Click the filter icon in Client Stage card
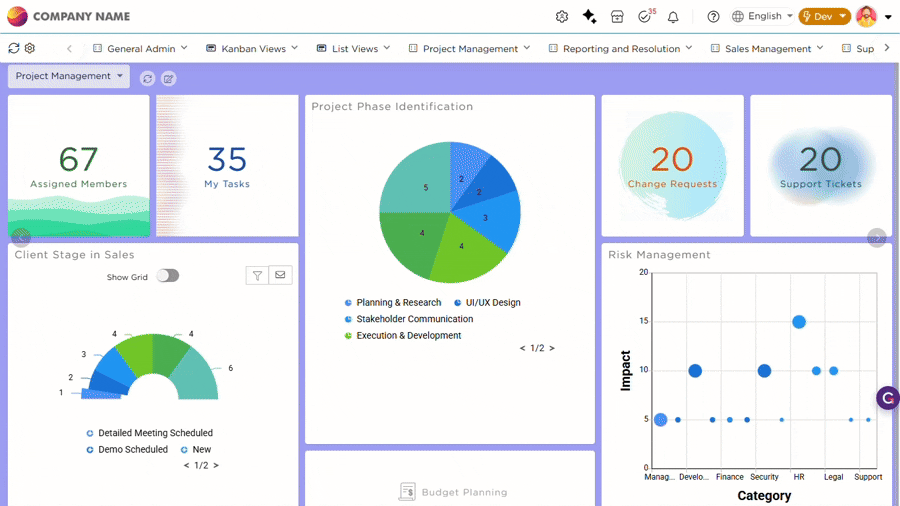 click(x=258, y=276)
